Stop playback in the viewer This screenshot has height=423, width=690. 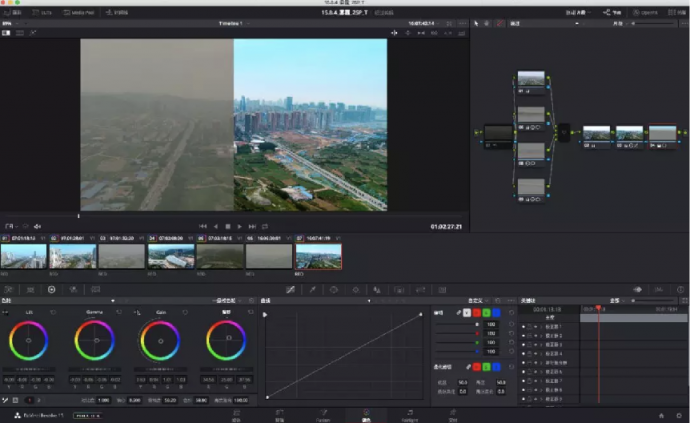pyautogui.click(x=228, y=226)
